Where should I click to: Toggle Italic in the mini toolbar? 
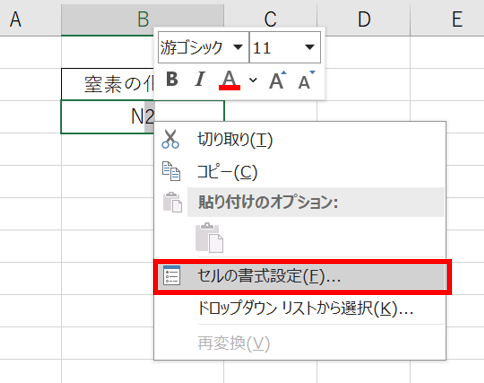pyautogui.click(x=200, y=80)
